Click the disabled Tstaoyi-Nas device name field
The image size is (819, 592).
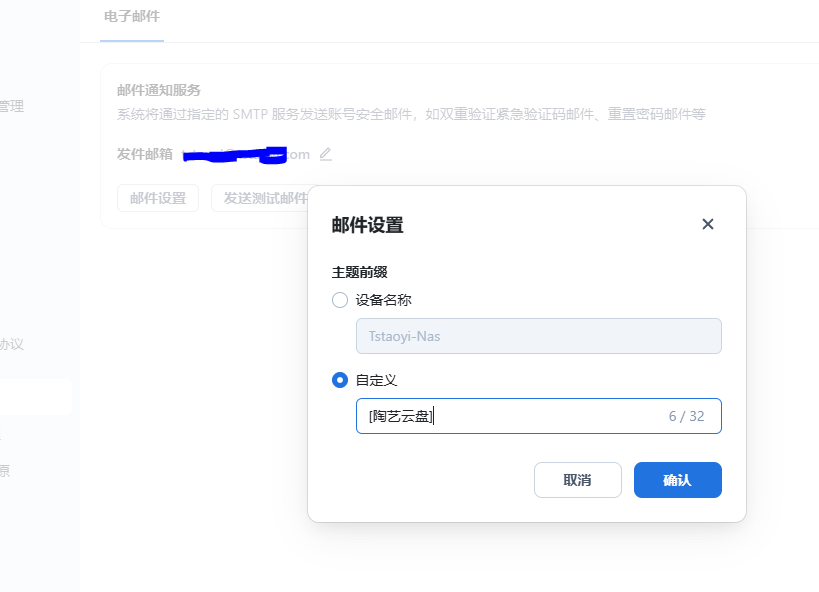[x=539, y=336]
